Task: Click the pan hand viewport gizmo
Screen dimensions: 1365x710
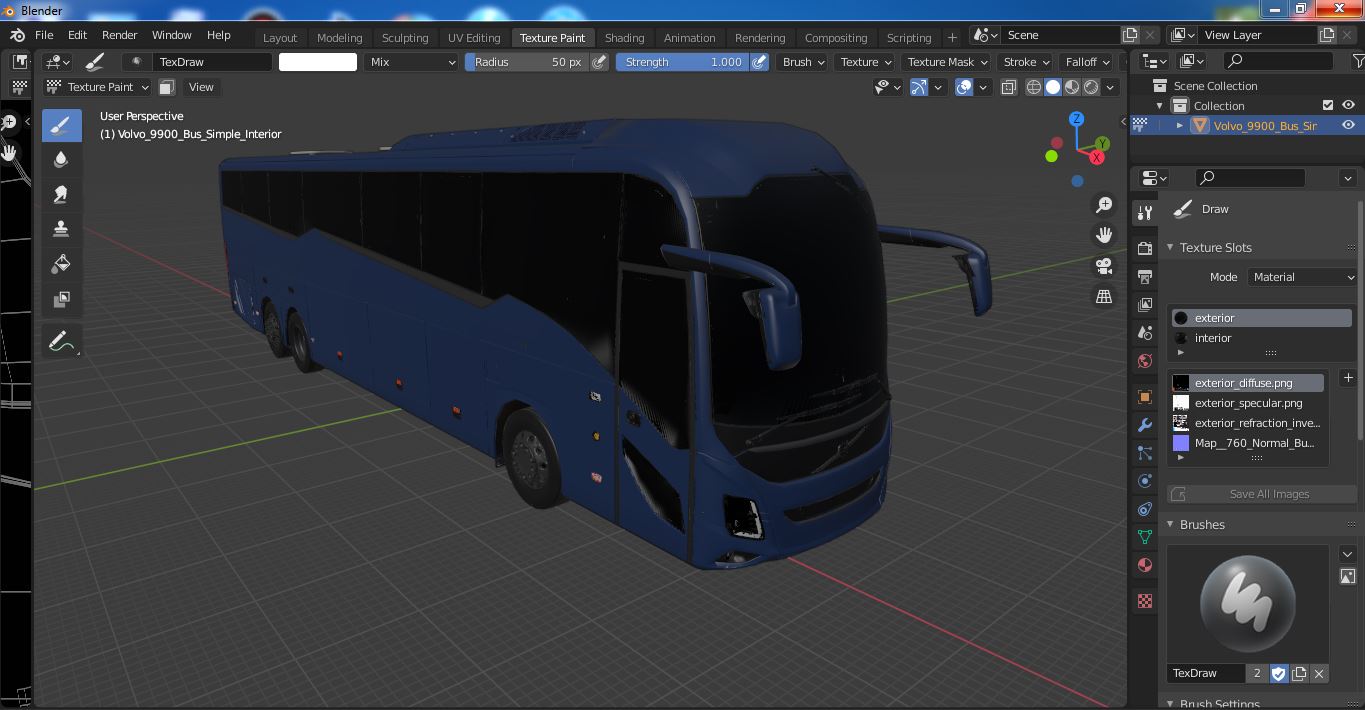Action: [x=1104, y=235]
